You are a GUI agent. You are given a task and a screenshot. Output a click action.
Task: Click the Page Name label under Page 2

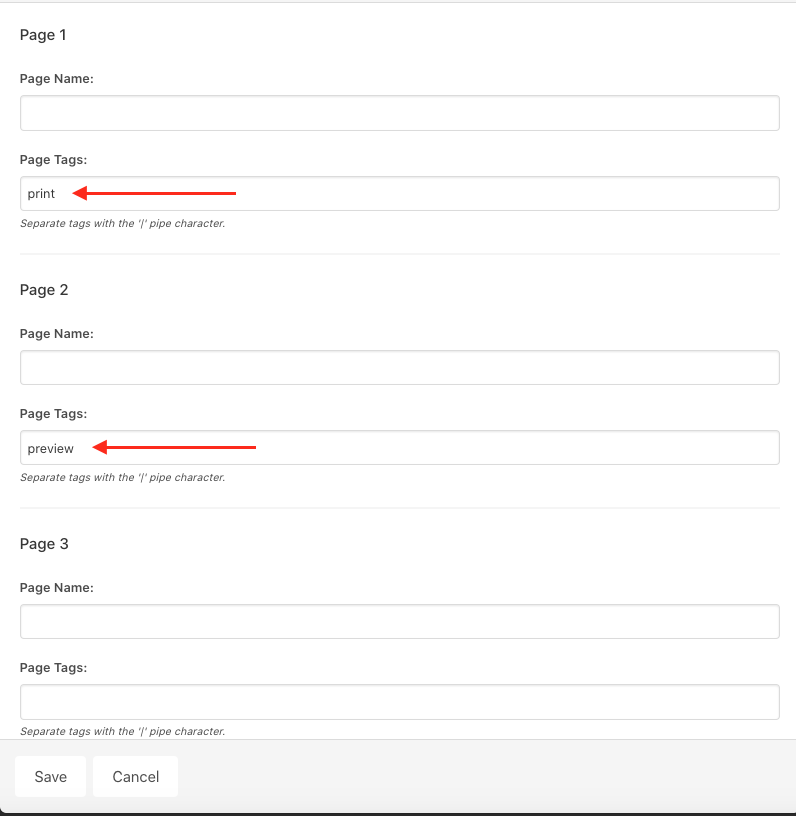pyautogui.click(x=57, y=334)
